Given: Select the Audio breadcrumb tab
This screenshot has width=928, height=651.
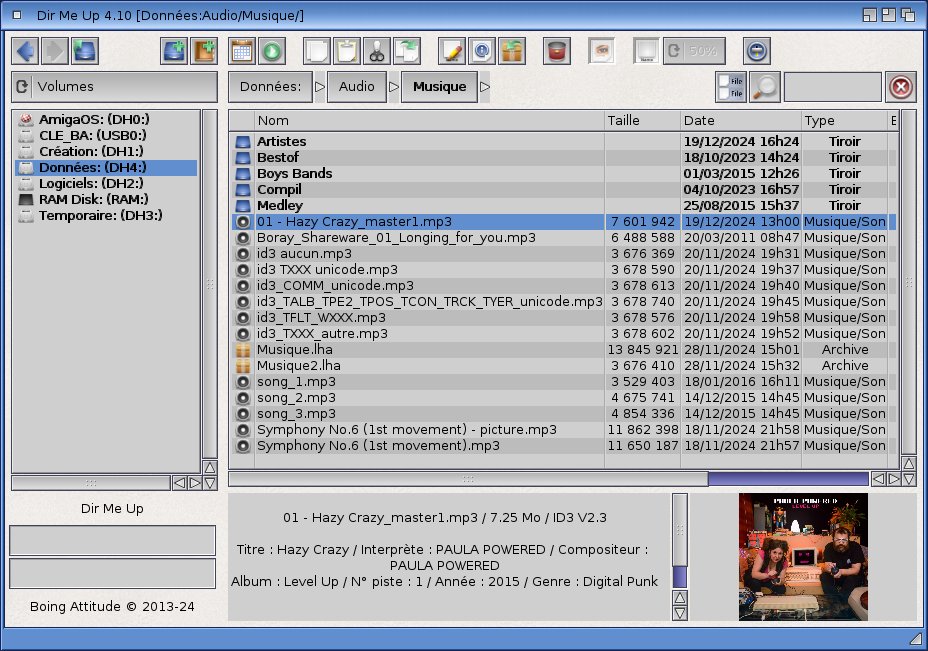Looking at the screenshot, I should [x=357, y=87].
